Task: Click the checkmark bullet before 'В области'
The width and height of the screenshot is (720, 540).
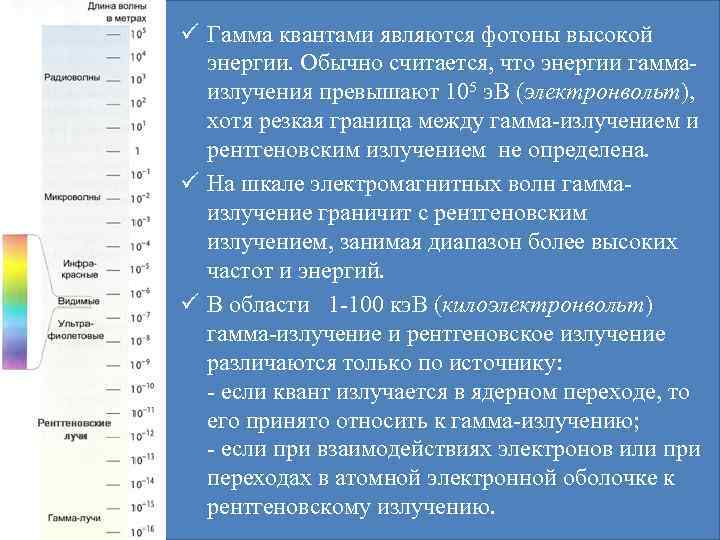Action: pyautogui.click(x=190, y=302)
